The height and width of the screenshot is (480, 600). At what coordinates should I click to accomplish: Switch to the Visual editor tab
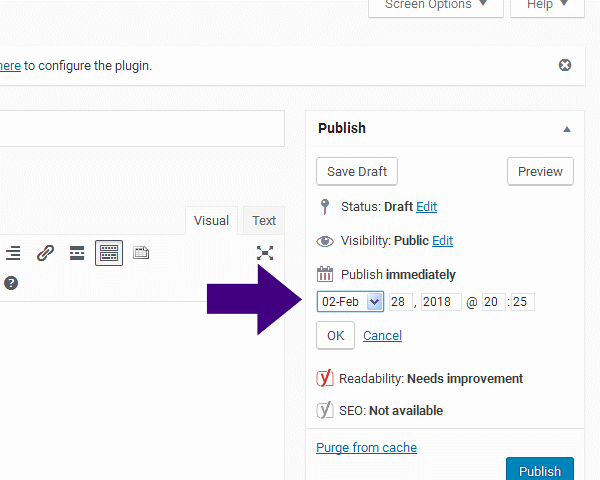click(x=211, y=221)
